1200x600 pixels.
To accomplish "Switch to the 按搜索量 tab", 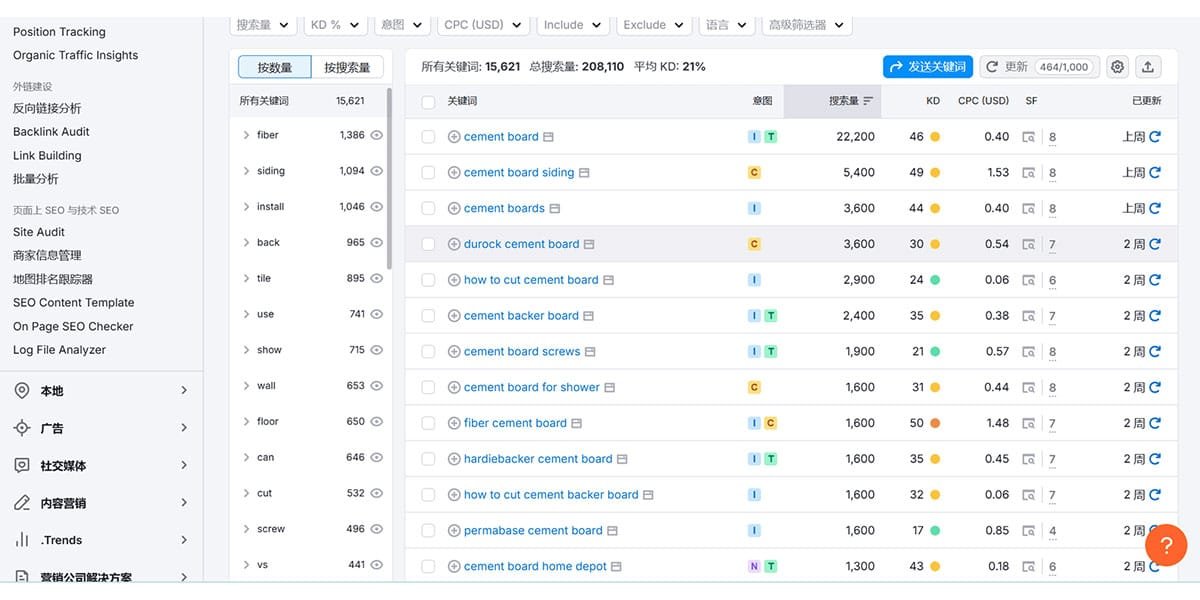I will click(347, 67).
